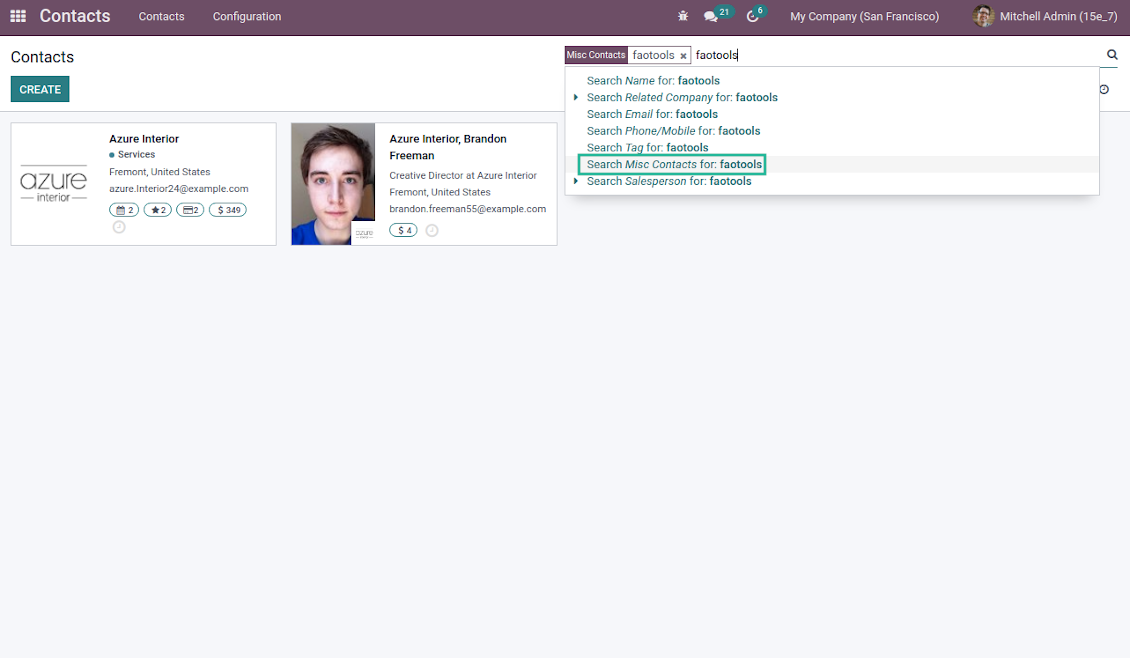The width and height of the screenshot is (1130, 658).
Task: Expand Search Salesperson suggestion arrow
Action: pos(576,181)
